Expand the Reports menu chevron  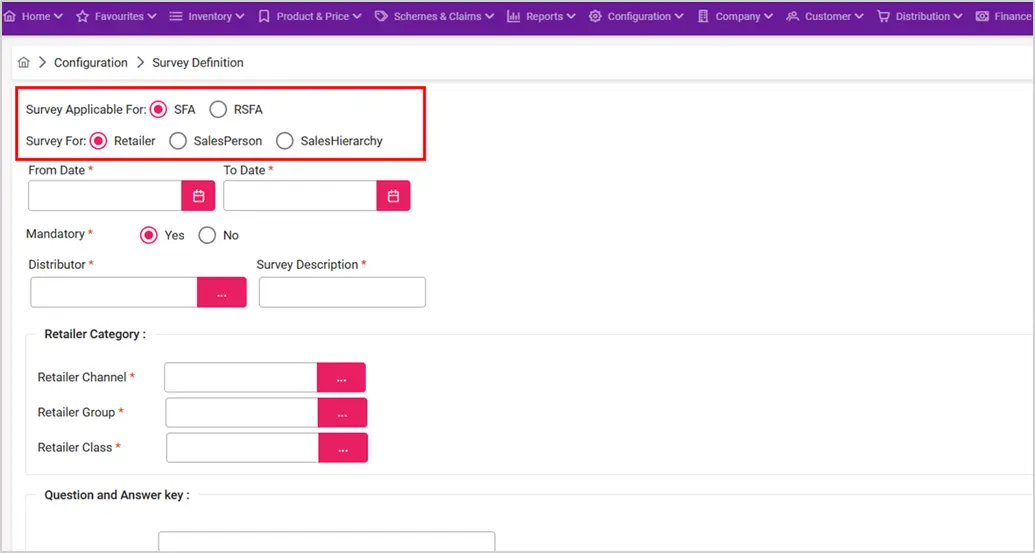(571, 16)
